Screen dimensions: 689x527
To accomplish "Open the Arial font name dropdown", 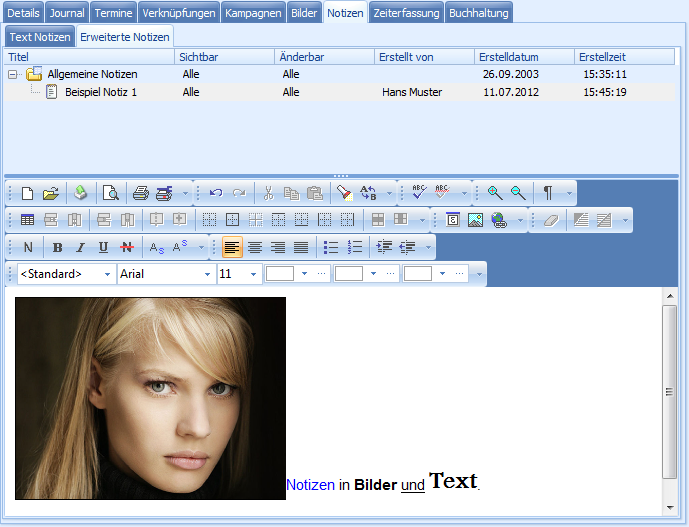I will 207,274.
